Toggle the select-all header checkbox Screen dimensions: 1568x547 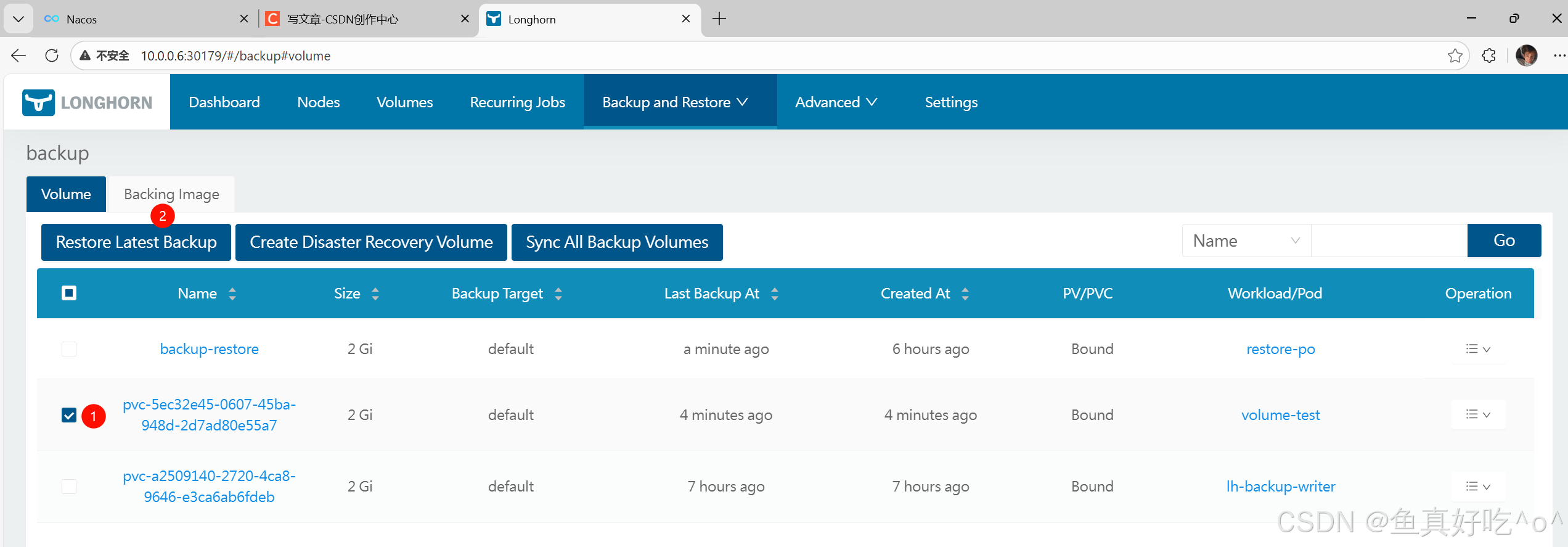tap(69, 293)
